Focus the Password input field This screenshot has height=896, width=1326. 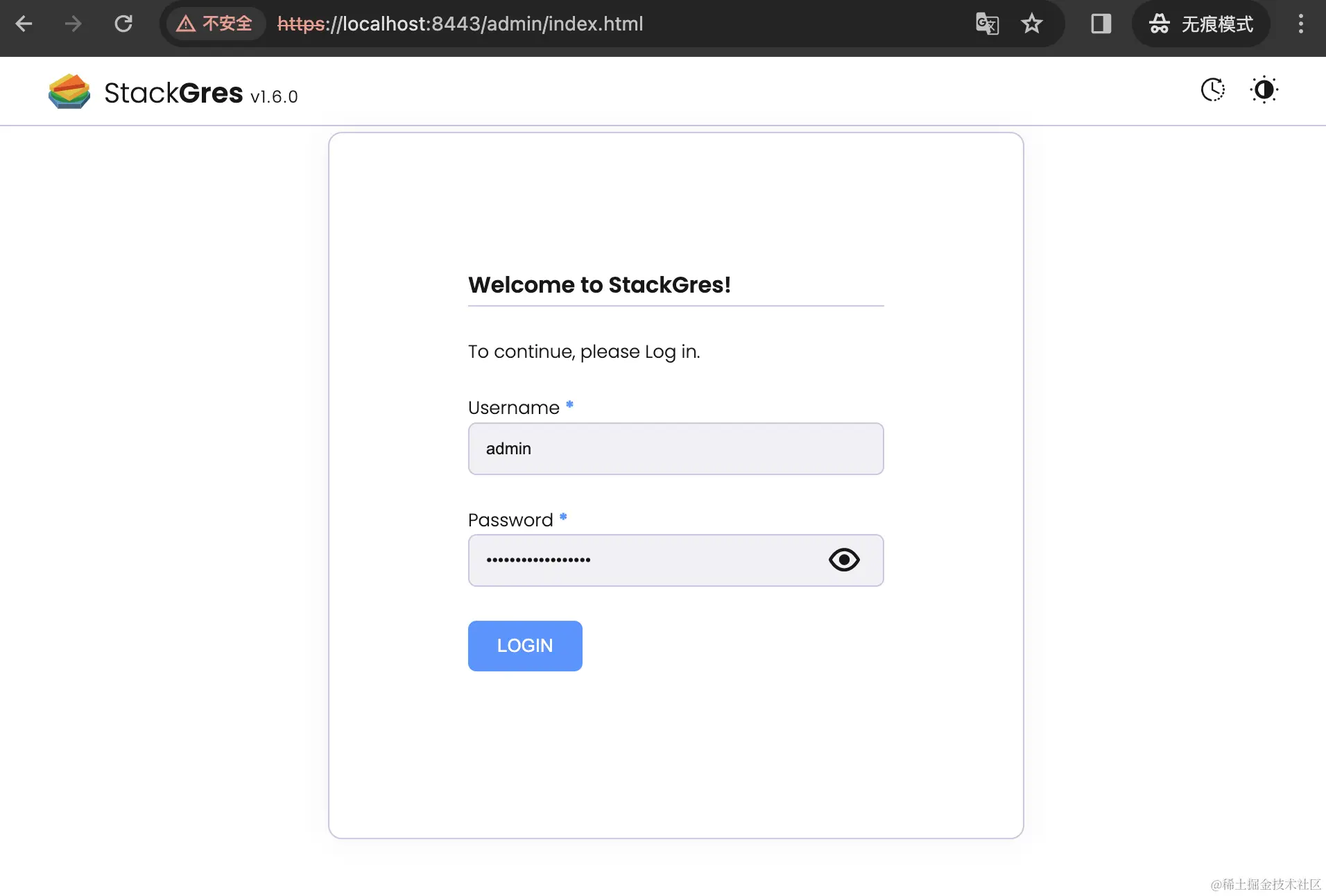675,560
